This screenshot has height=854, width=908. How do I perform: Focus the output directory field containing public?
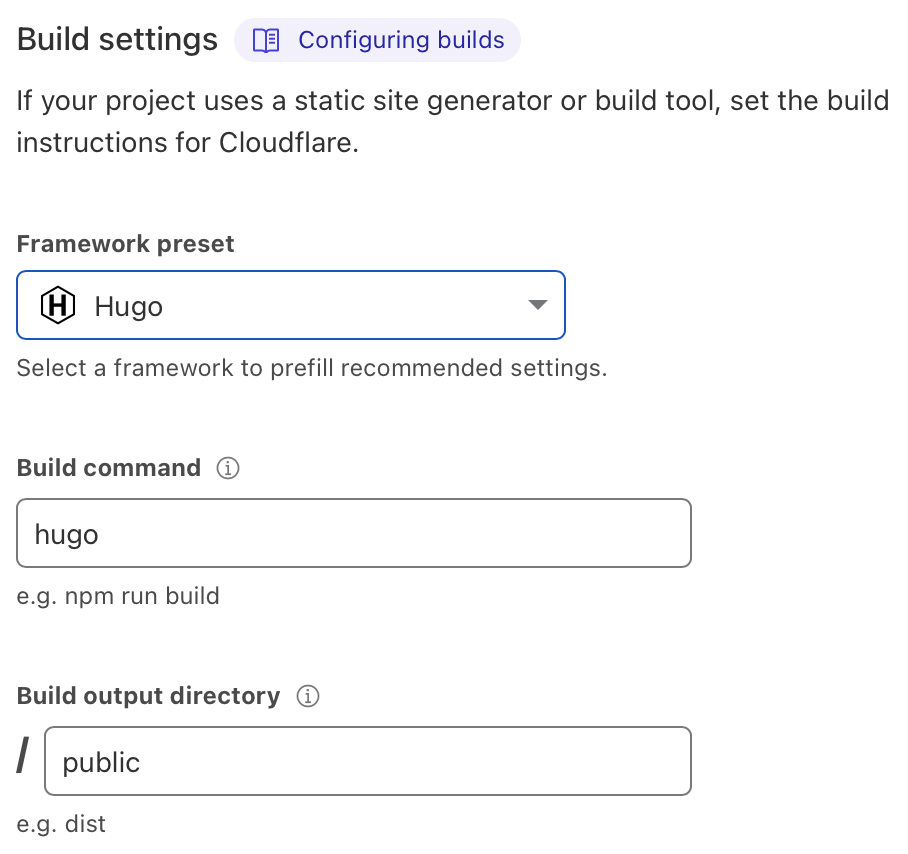[368, 761]
